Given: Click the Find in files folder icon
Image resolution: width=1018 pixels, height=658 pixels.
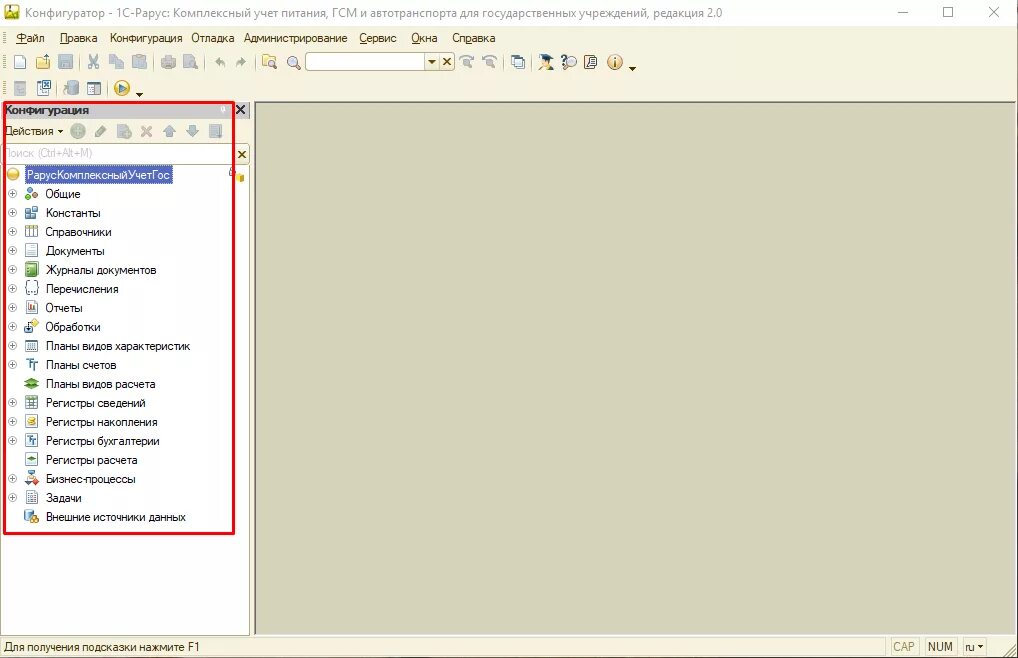Looking at the screenshot, I should tap(269, 62).
